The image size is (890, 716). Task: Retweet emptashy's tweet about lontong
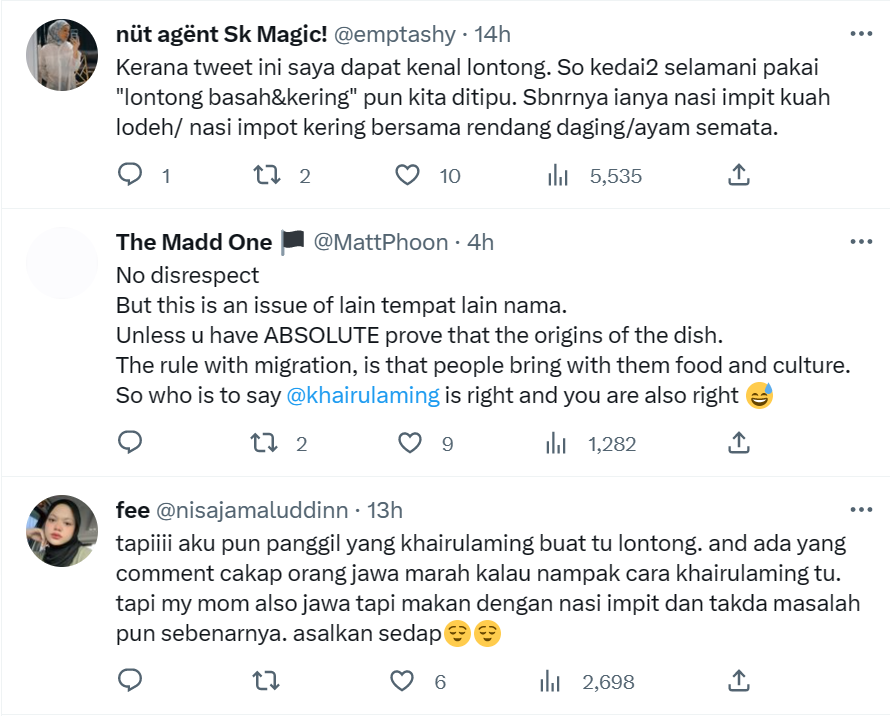pos(266,176)
